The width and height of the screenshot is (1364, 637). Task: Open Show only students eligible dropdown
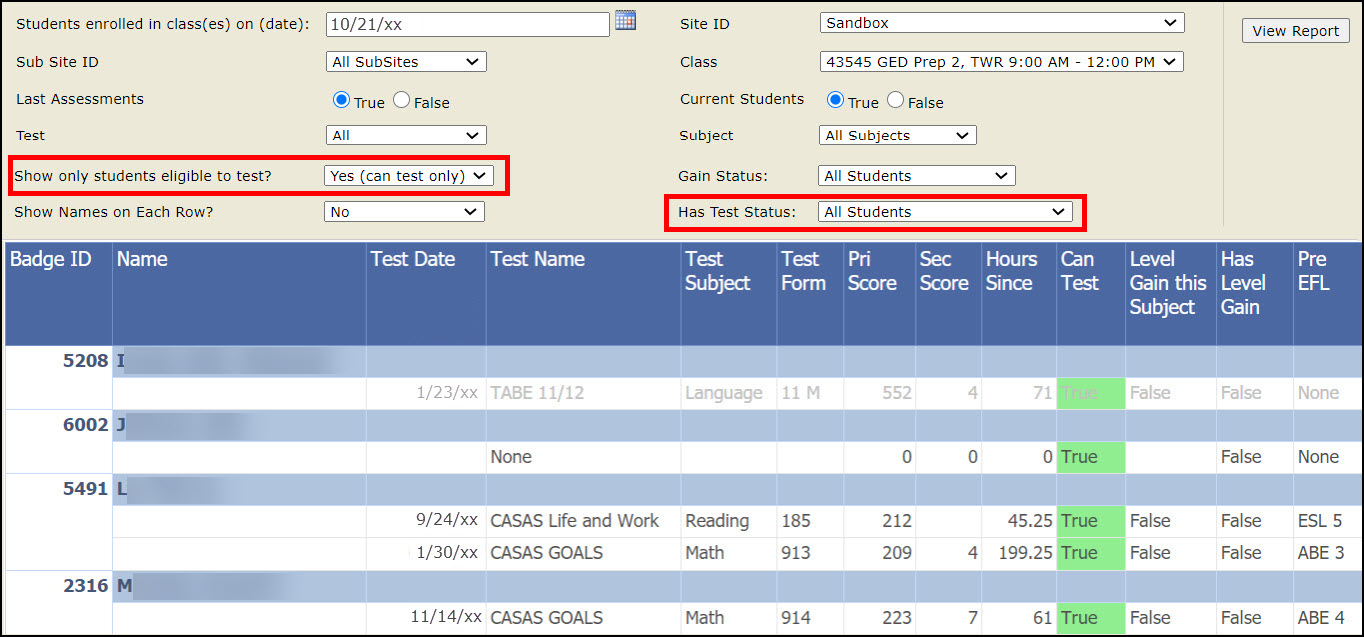[x=409, y=176]
